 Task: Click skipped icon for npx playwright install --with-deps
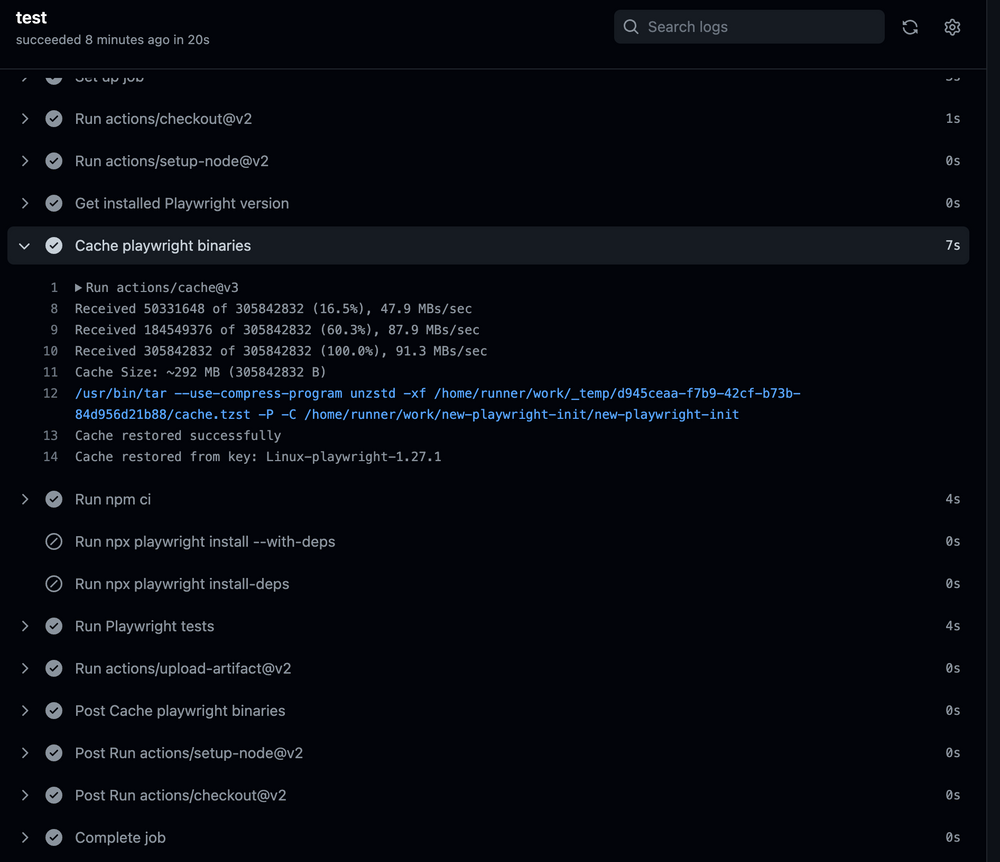[x=54, y=541]
